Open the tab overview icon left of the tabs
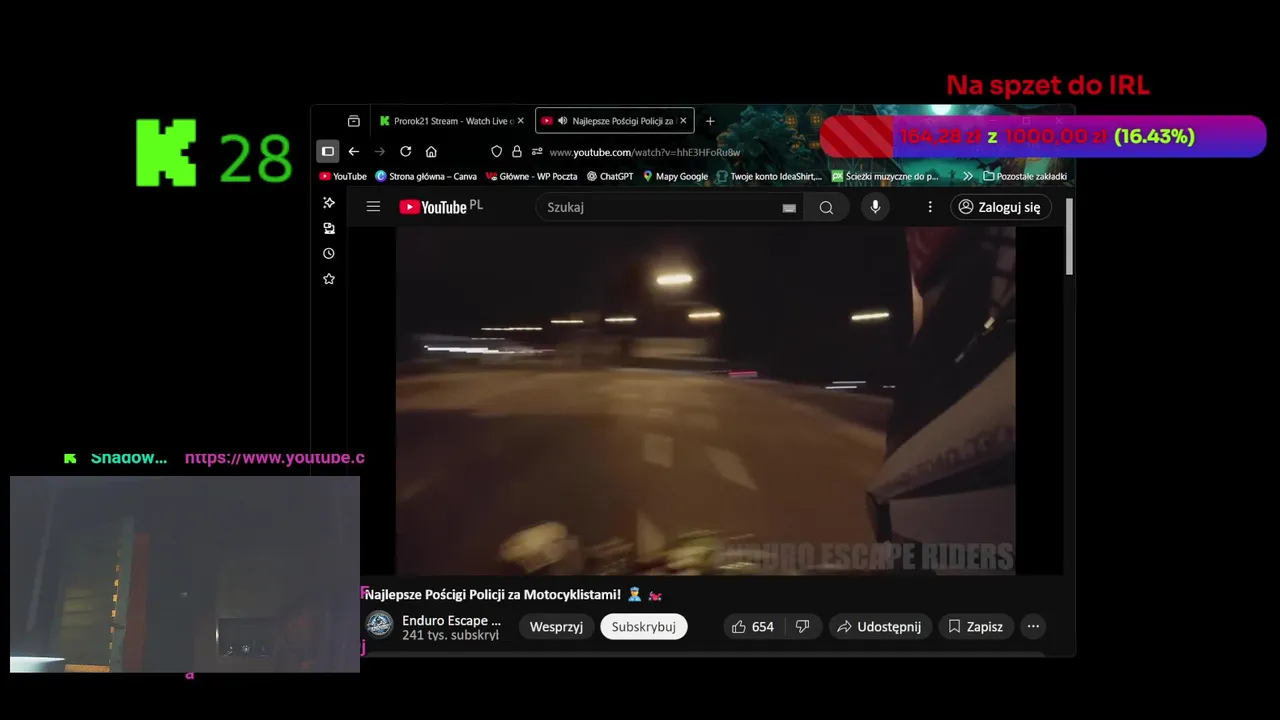The image size is (1280, 720). (x=353, y=121)
